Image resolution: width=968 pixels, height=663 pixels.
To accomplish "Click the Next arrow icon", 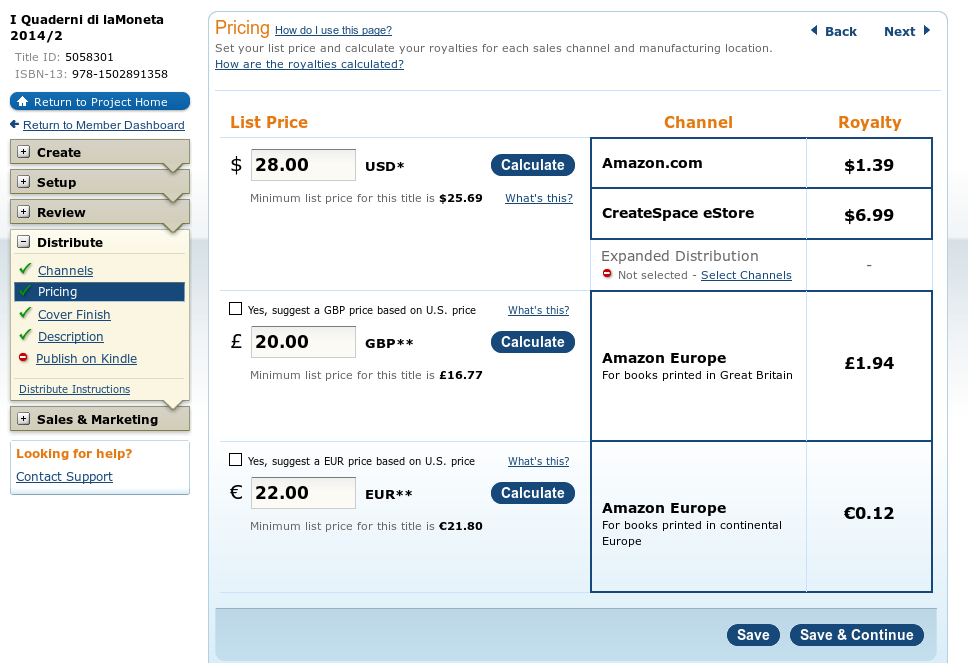I will tap(927, 30).
